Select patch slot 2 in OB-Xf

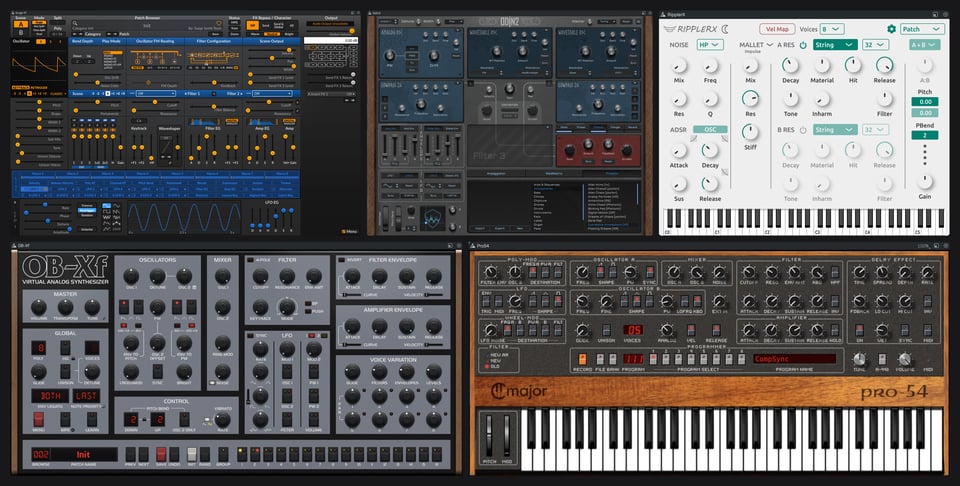pyautogui.click(x=254, y=454)
